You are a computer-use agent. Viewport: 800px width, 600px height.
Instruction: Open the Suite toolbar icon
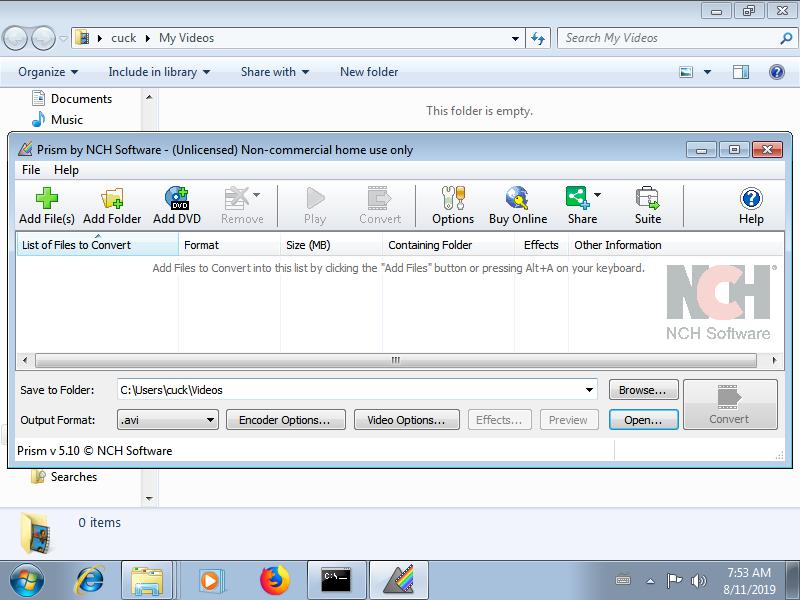648,205
